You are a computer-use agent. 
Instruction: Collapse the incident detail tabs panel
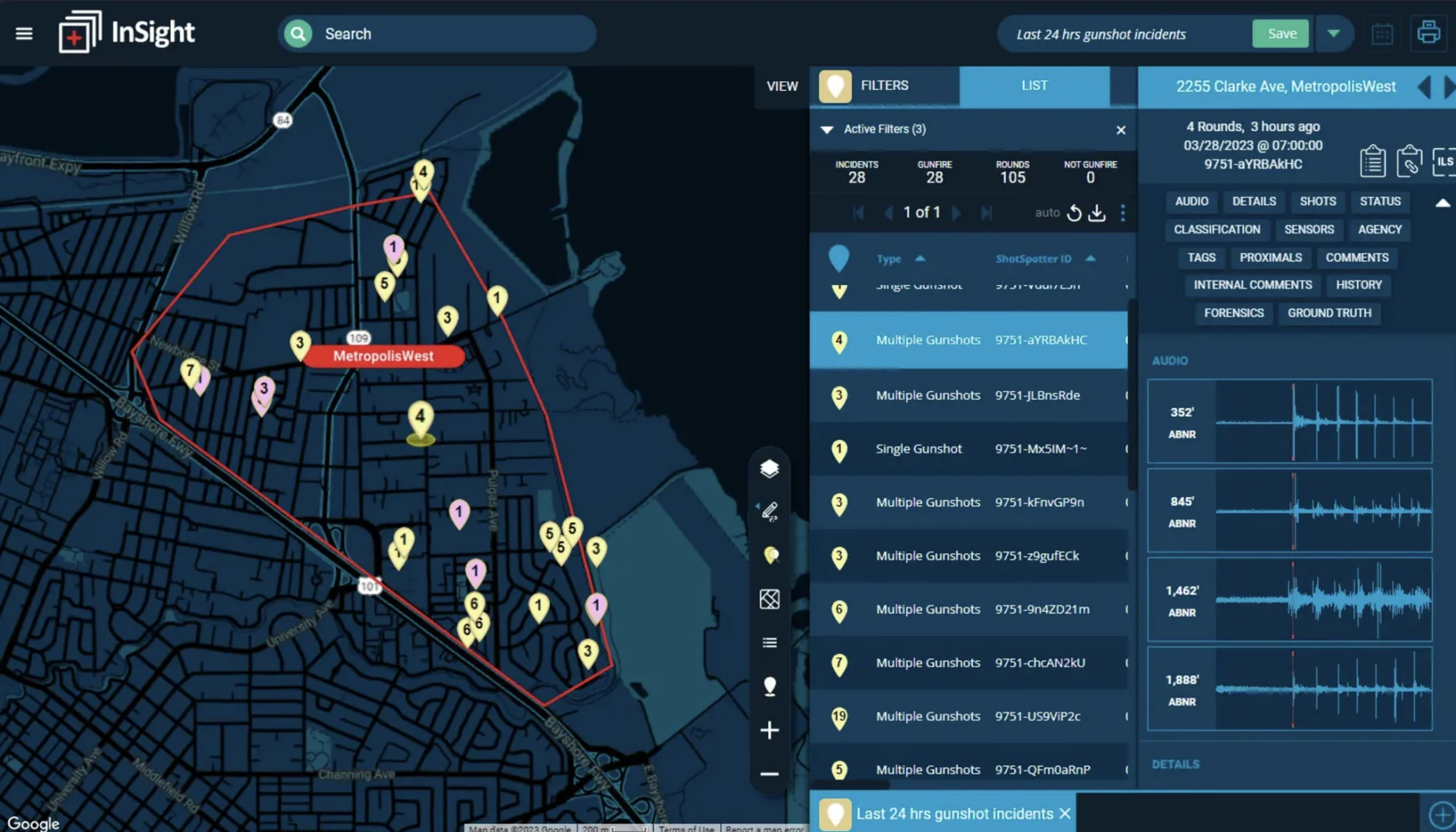point(1442,203)
